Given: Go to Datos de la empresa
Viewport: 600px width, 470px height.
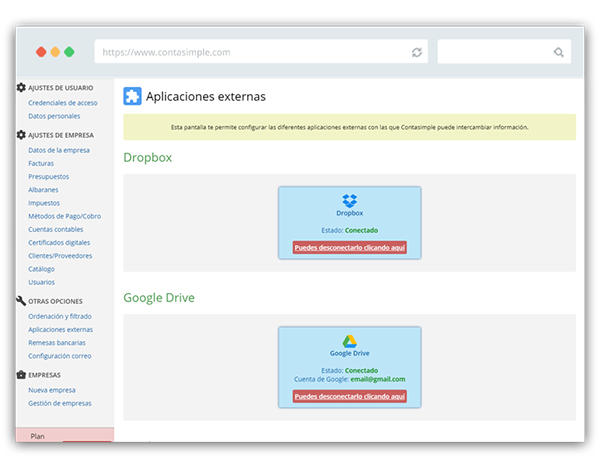Looking at the screenshot, I should point(59,150).
